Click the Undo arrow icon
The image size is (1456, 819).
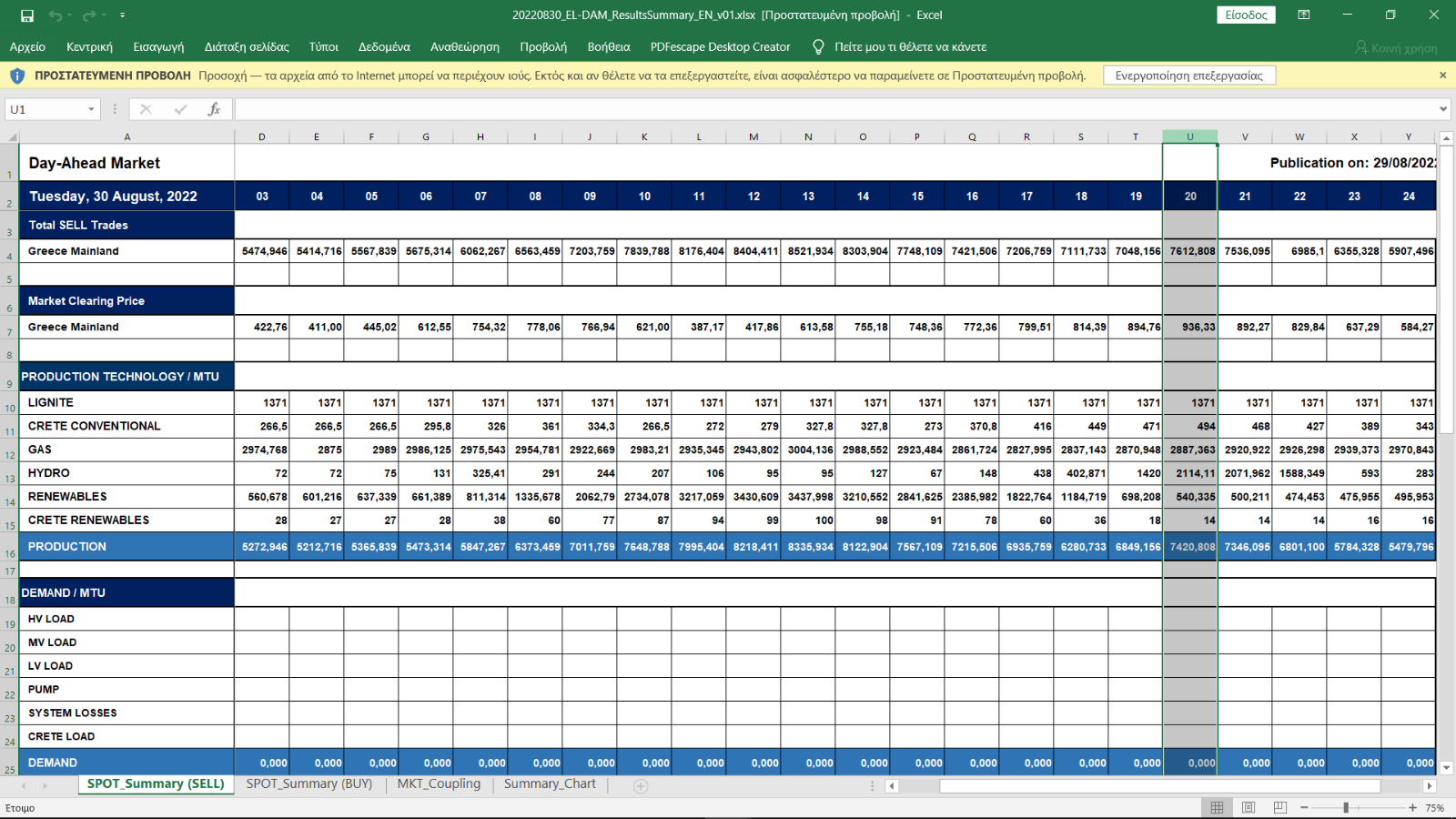pos(56,15)
